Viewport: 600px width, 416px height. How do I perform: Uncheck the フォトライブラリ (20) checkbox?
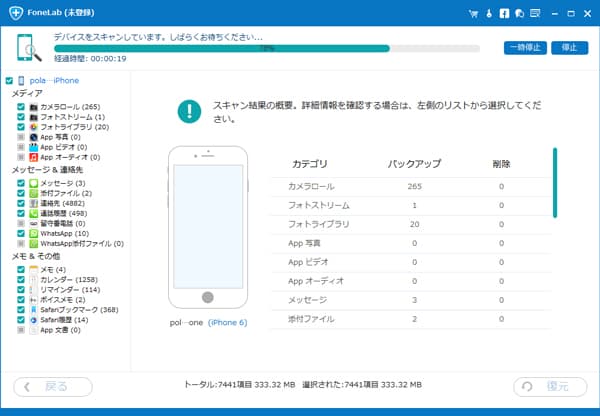coord(21,127)
